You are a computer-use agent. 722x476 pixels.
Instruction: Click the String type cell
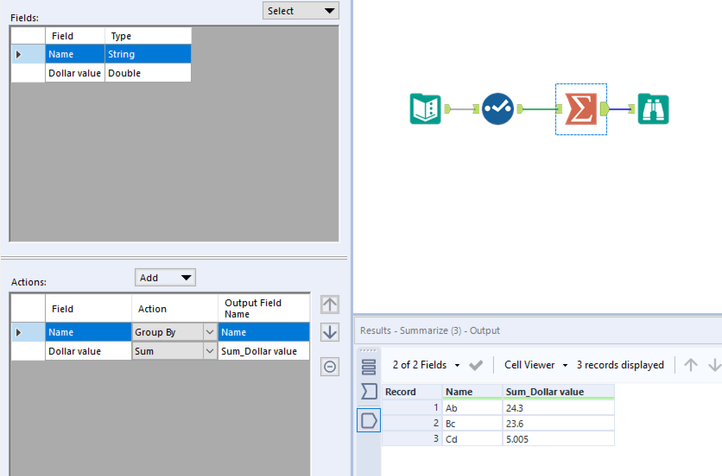pos(148,54)
